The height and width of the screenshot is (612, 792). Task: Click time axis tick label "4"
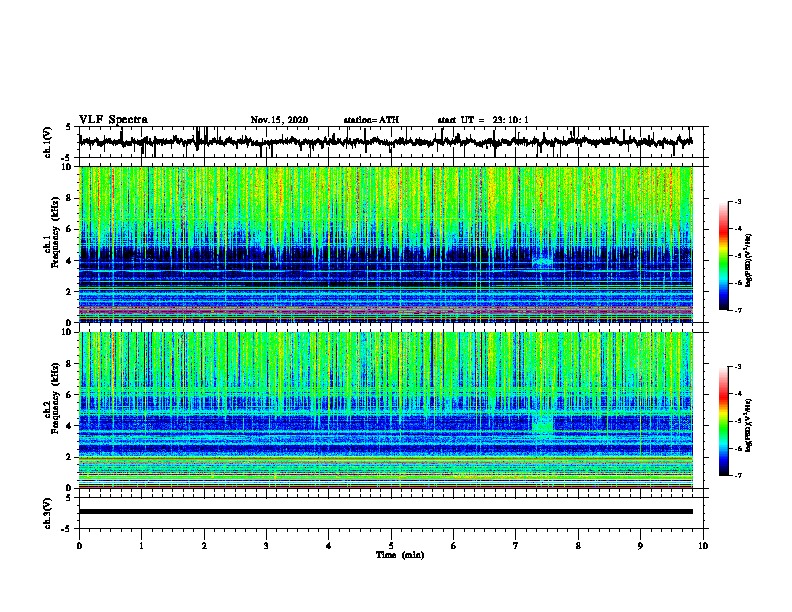click(329, 546)
